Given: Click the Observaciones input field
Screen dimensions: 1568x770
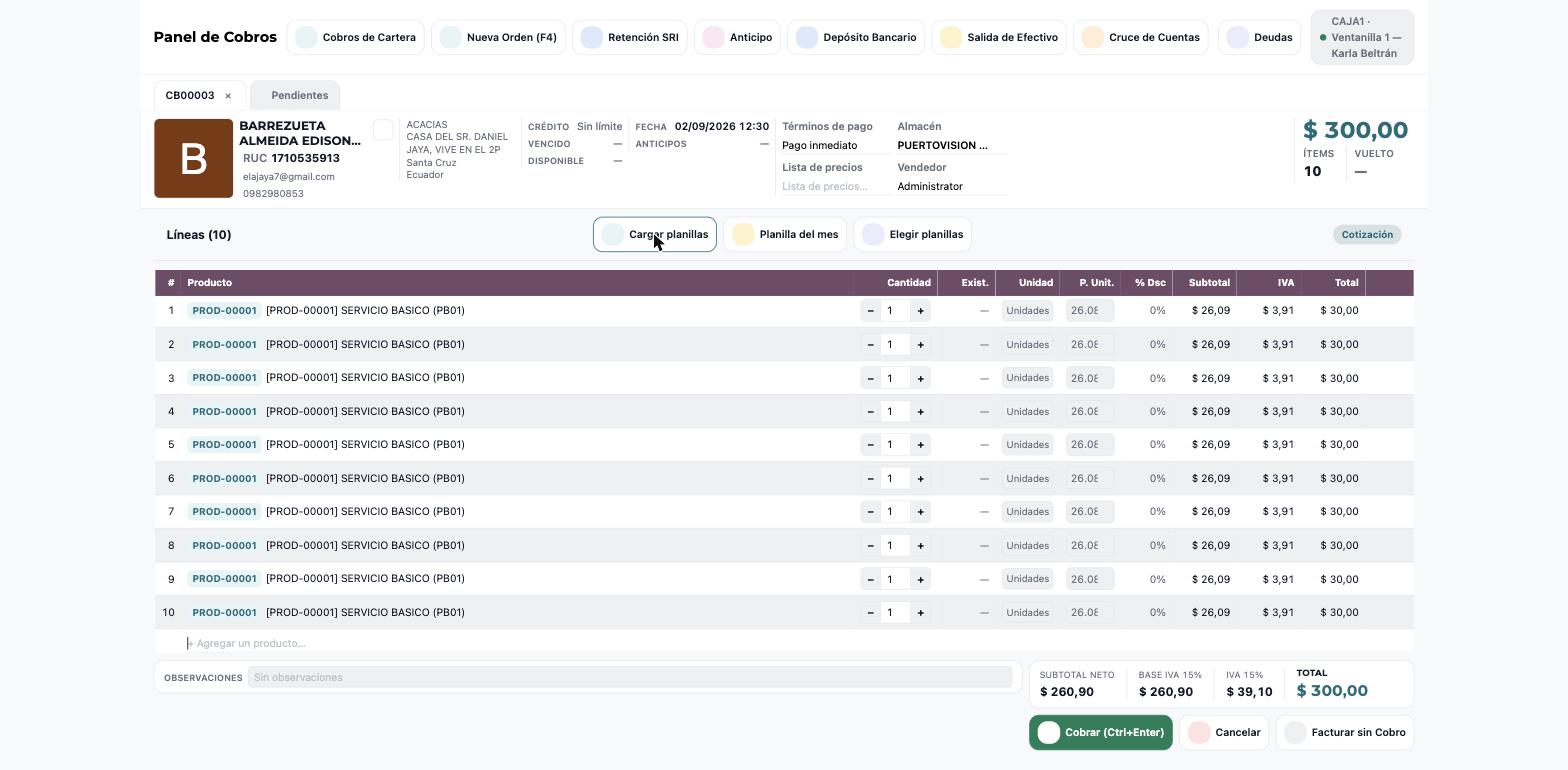Looking at the screenshot, I should [x=630, y=678].
